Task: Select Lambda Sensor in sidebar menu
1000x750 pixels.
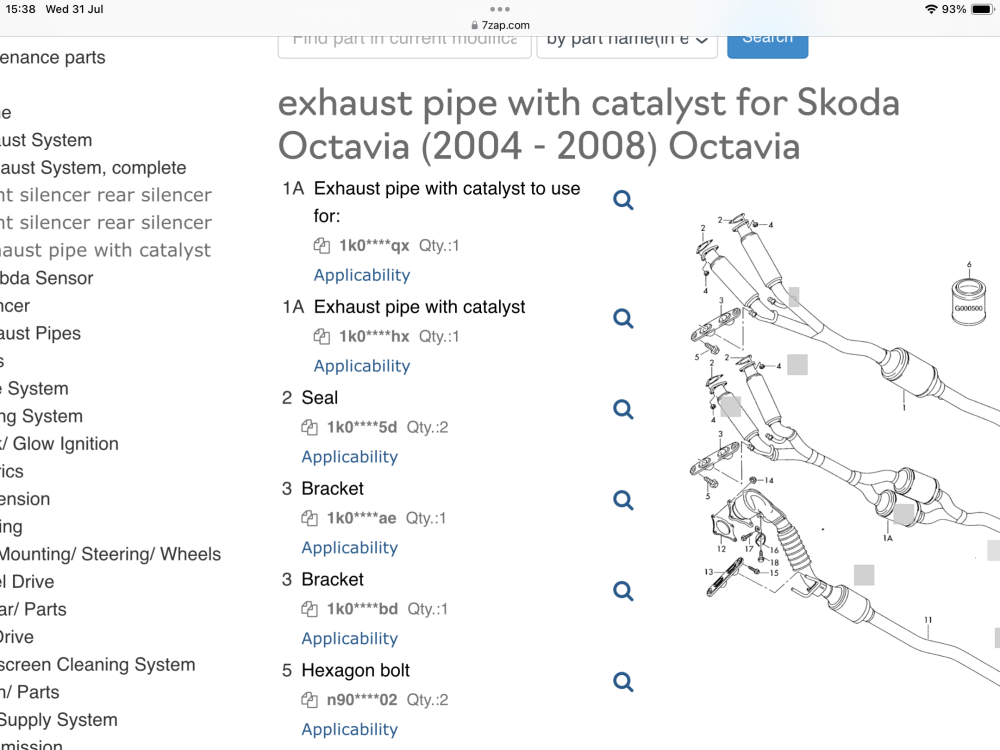Action: [47, 278]
